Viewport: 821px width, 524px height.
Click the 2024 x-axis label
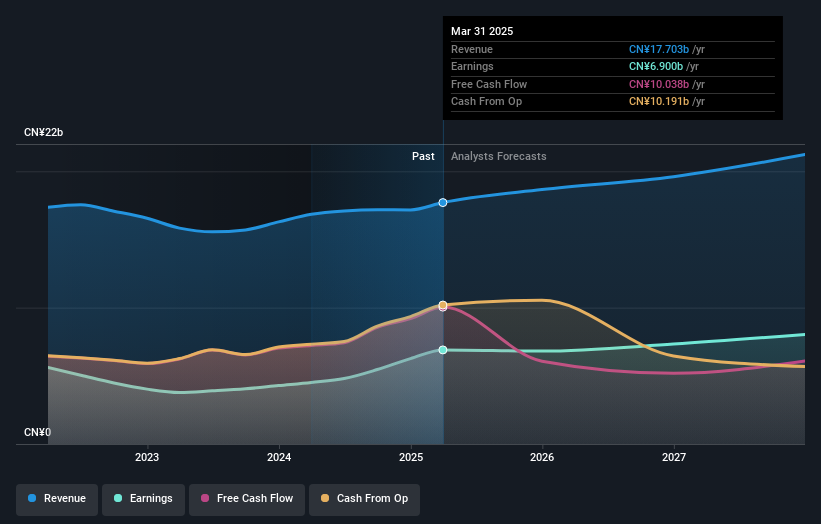tap(279, 457)
